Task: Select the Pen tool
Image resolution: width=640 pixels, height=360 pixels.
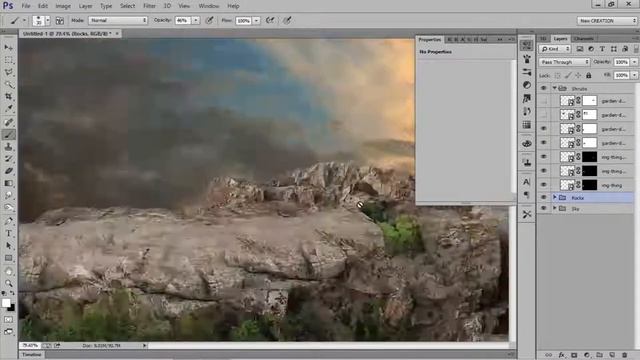Action: point(9,221)
